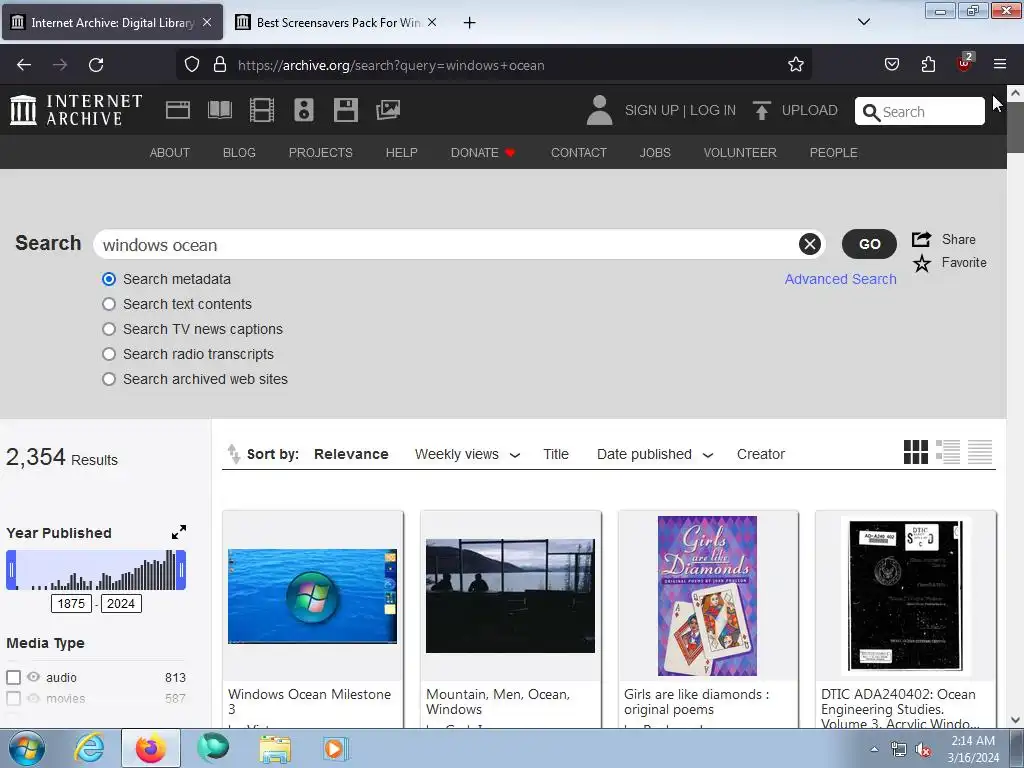Switch to Best Screensavers Pack tab
The width and height of the screenshot is (1024, 768).
(x=338, y=22)
